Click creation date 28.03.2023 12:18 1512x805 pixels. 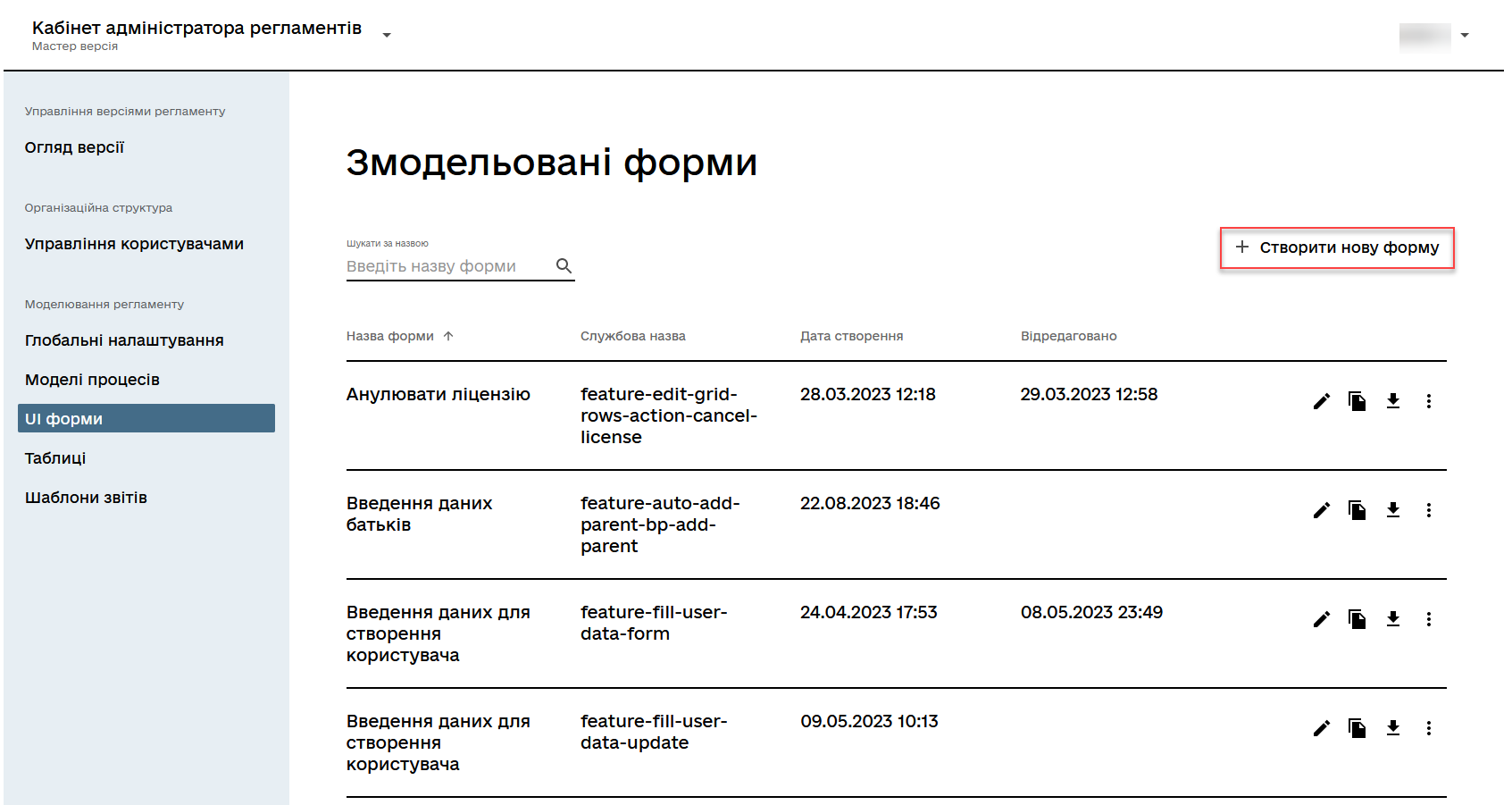pyautogui.click(x=868, y=394)
